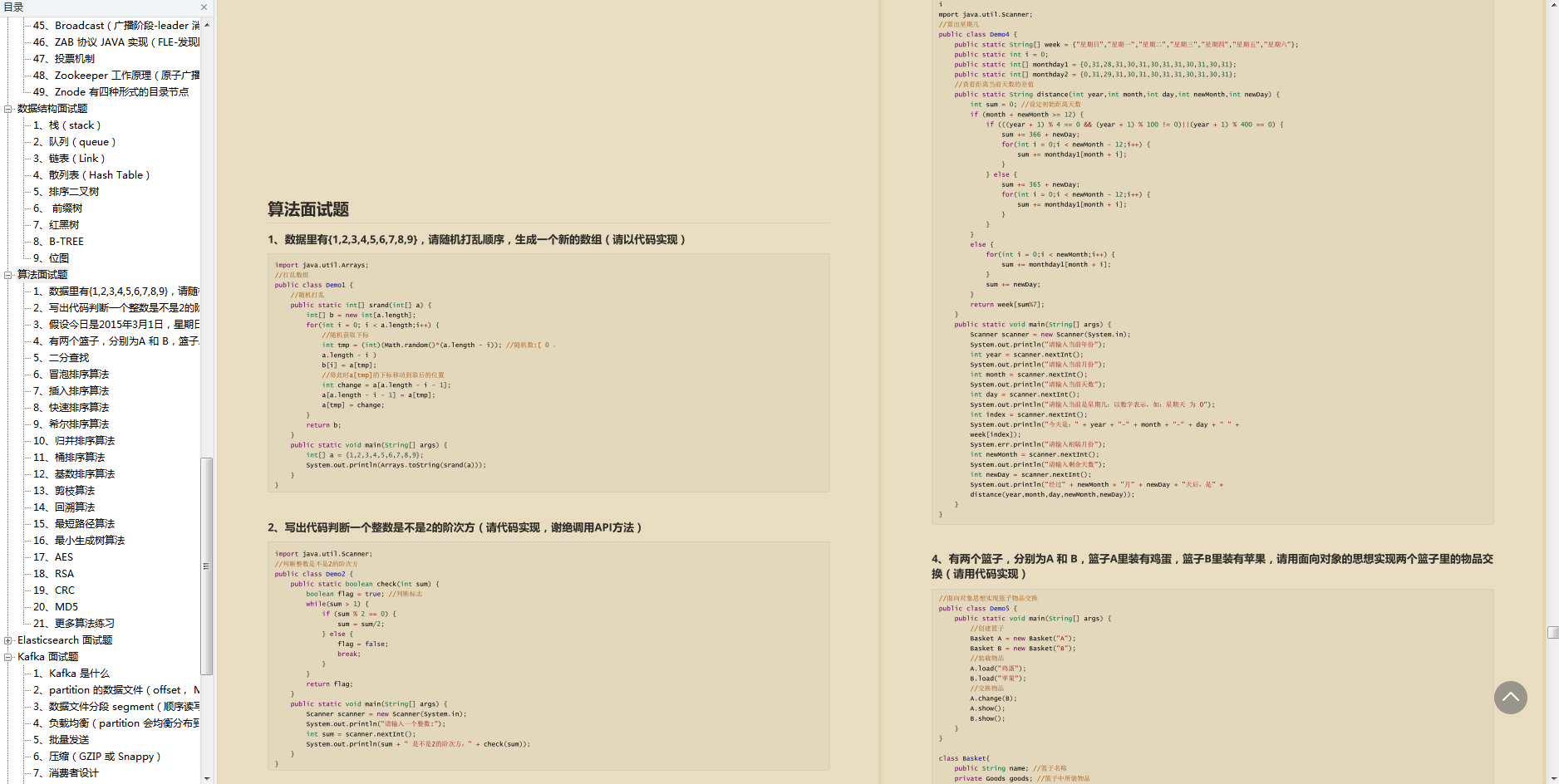Open 7、插入排序算法
The width and height of the screenshot is (1559, 784).
(x=71, y=391)
